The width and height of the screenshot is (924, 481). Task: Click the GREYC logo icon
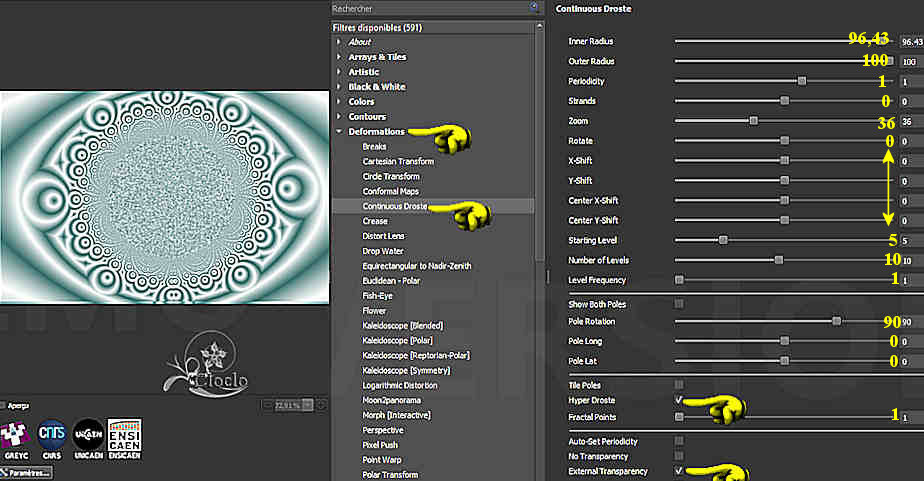click(x=15, y=434)
